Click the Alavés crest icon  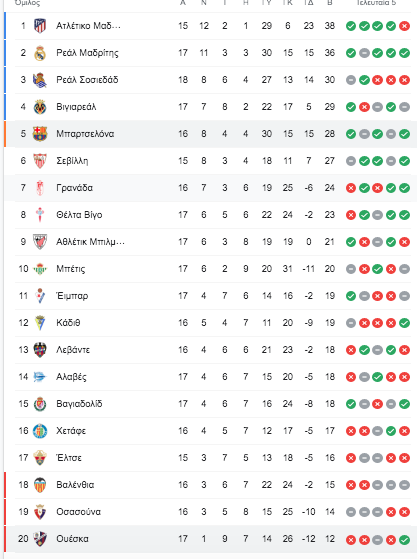[40, 377]
